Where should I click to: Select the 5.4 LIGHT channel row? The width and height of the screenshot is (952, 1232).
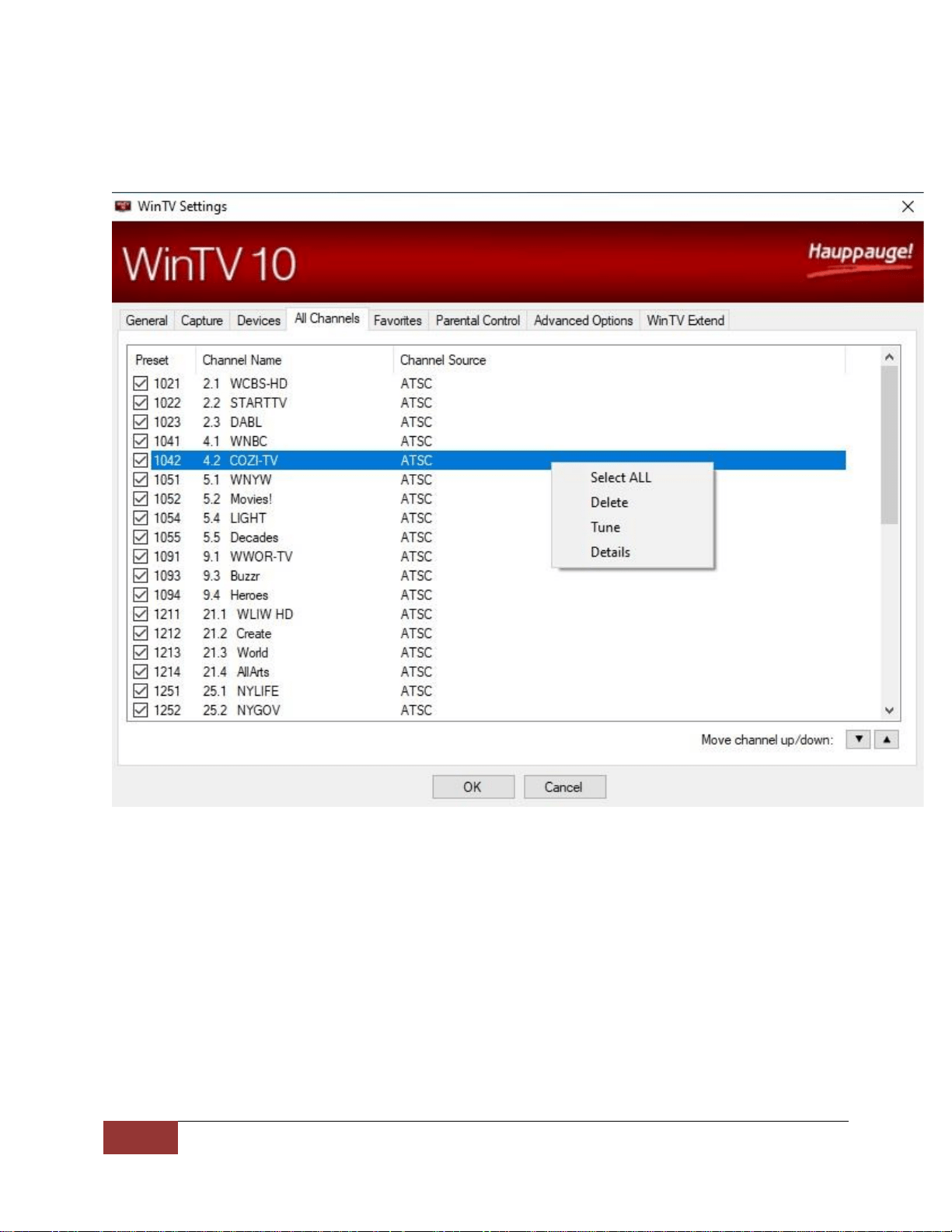[487, 518]
